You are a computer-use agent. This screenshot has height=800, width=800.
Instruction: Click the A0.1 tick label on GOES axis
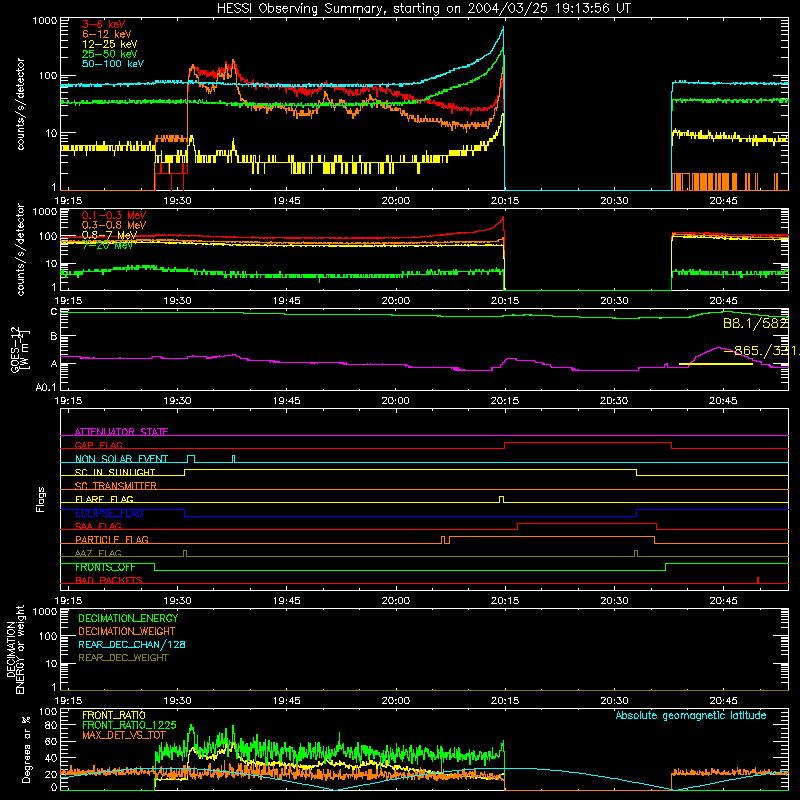[x=46, y=387]
